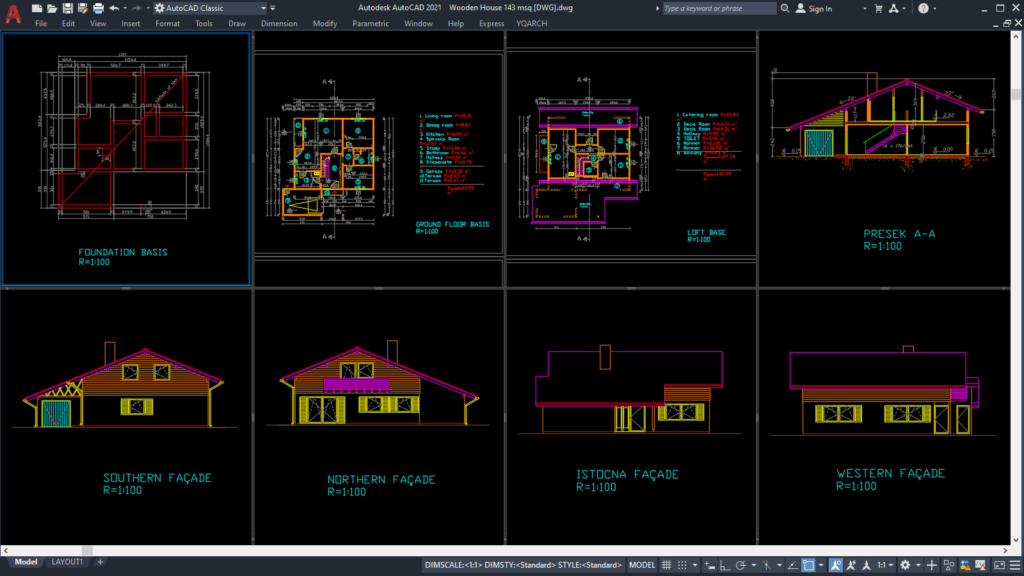The width and height of the screenshot is (1024, 576).
Task: Click the MODEL space button in status bar
Action: pyautogui.click(x=642, y=565)
